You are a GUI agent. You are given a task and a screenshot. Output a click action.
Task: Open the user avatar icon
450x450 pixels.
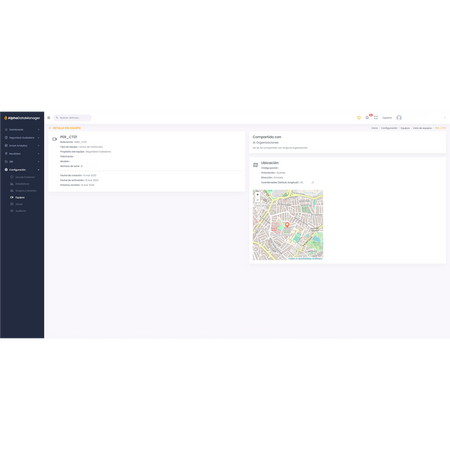tap(399, 118)
